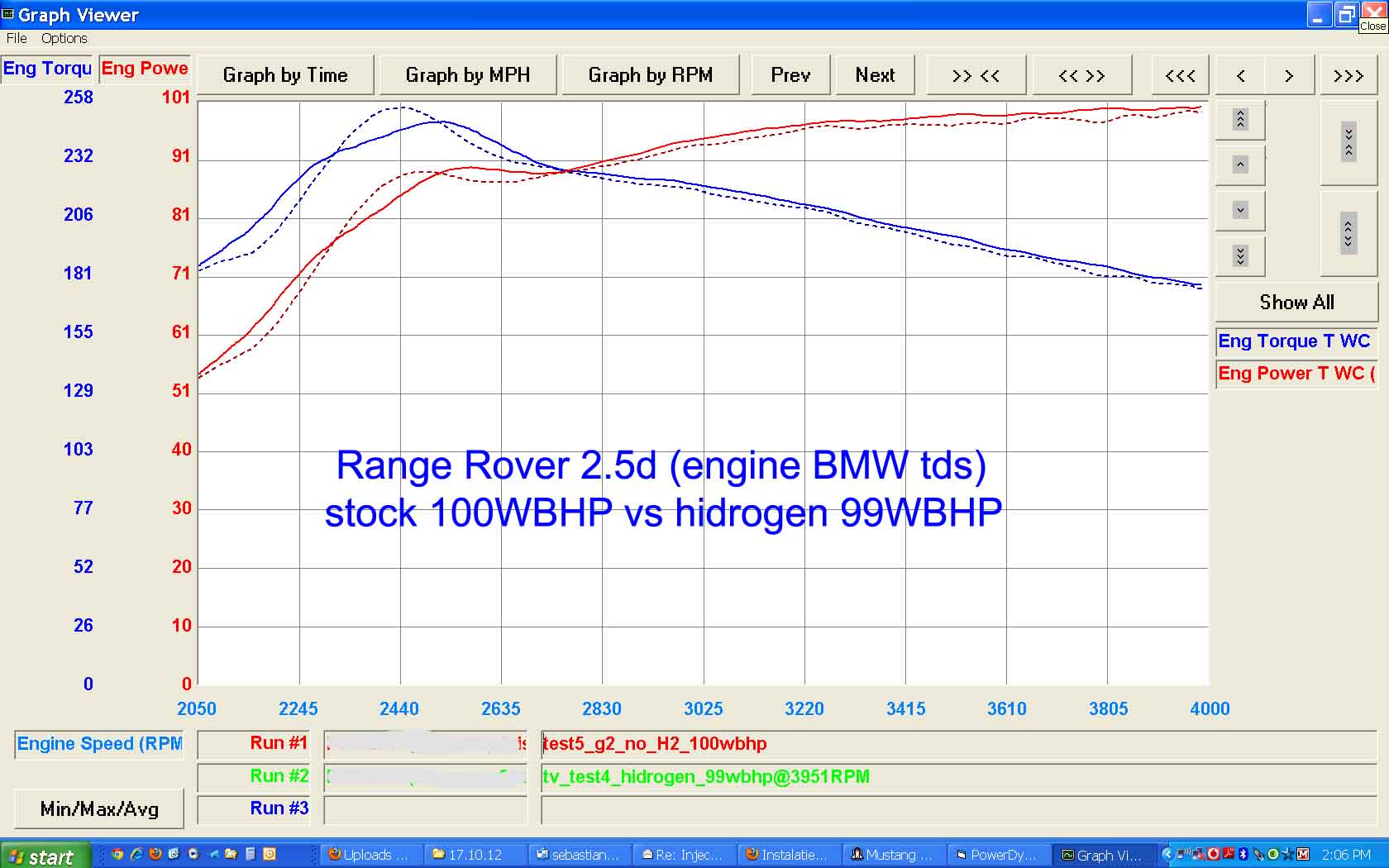
Task: Click the Show All button
Action: (1296, 302)
